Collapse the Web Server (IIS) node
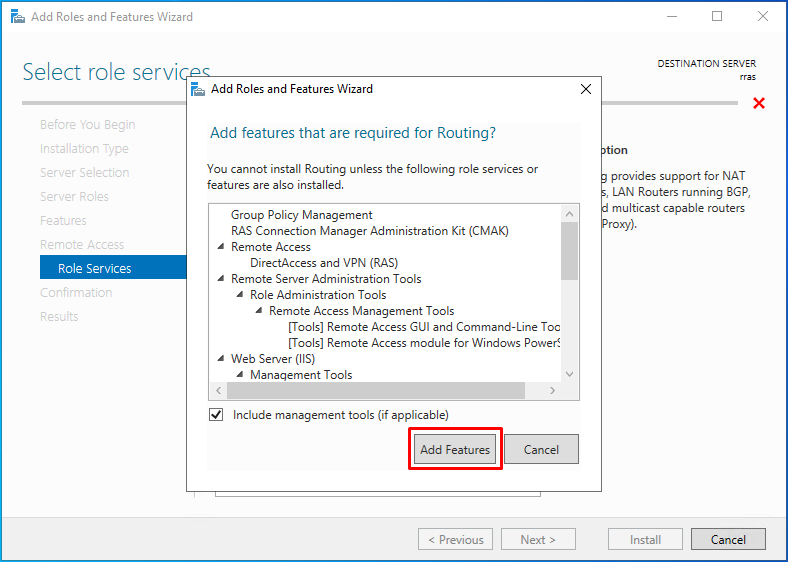 tap(221, 359)
